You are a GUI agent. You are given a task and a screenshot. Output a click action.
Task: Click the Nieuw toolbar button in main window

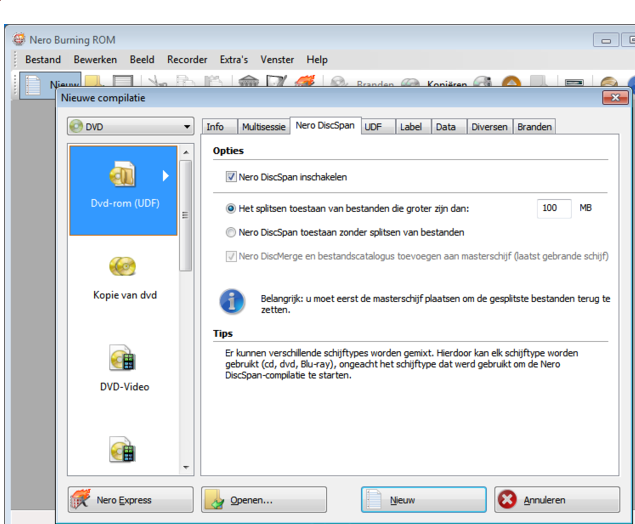tap(50, 84)
